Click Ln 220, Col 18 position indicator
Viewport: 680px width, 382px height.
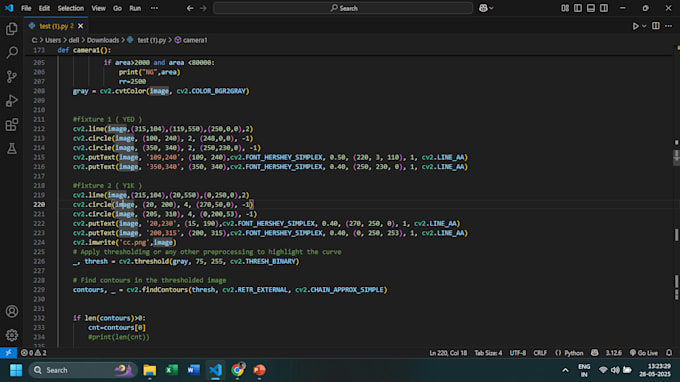(x=448, y=353)
